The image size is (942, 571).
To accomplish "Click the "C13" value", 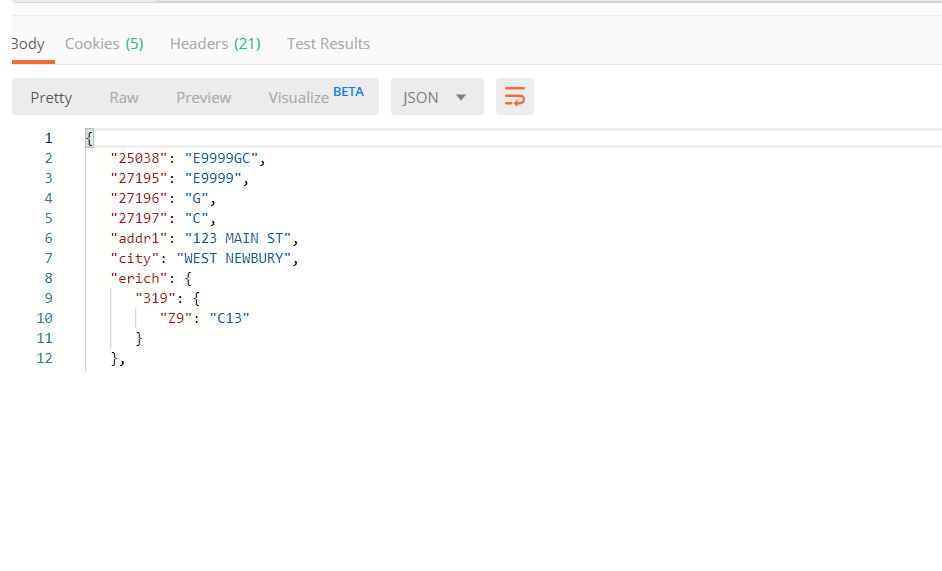I will point(229,318).
